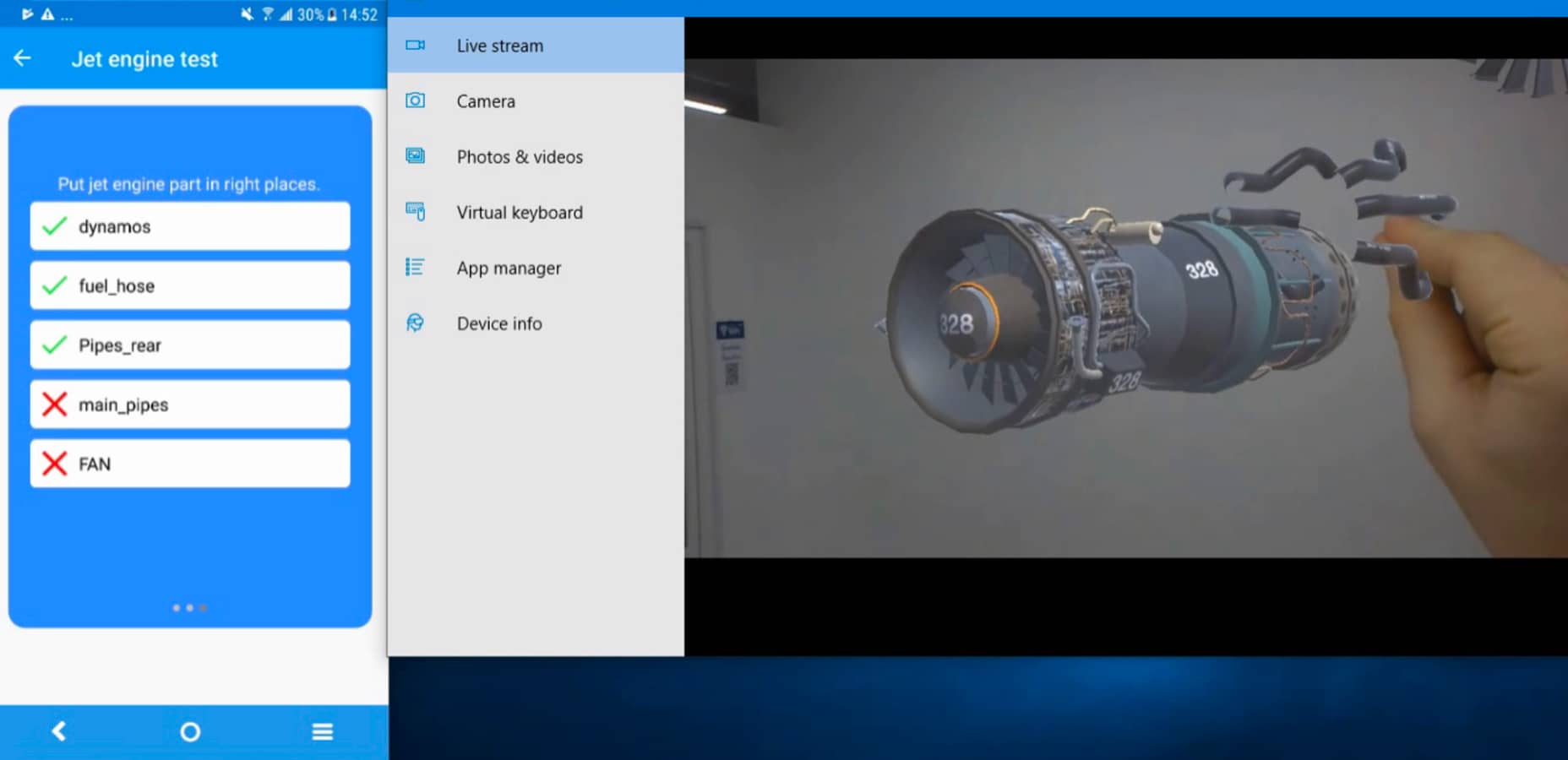The image size is (1568, 760).
Task: Tap the Android back chevron in navigation bar
Action: coord(58,731)
